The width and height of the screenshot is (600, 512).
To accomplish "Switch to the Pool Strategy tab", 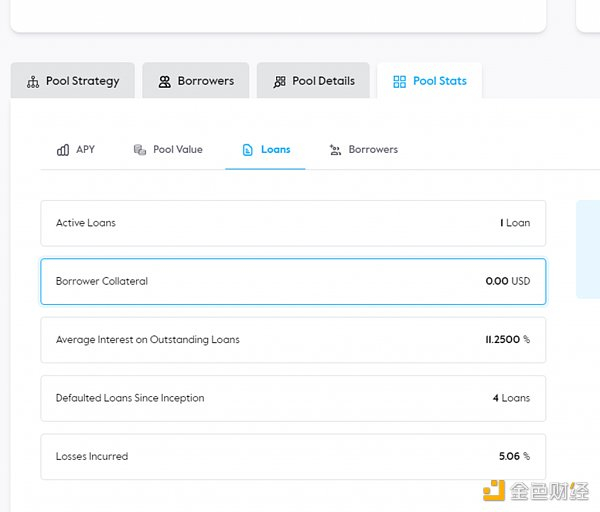I will (x=82, y=81).
